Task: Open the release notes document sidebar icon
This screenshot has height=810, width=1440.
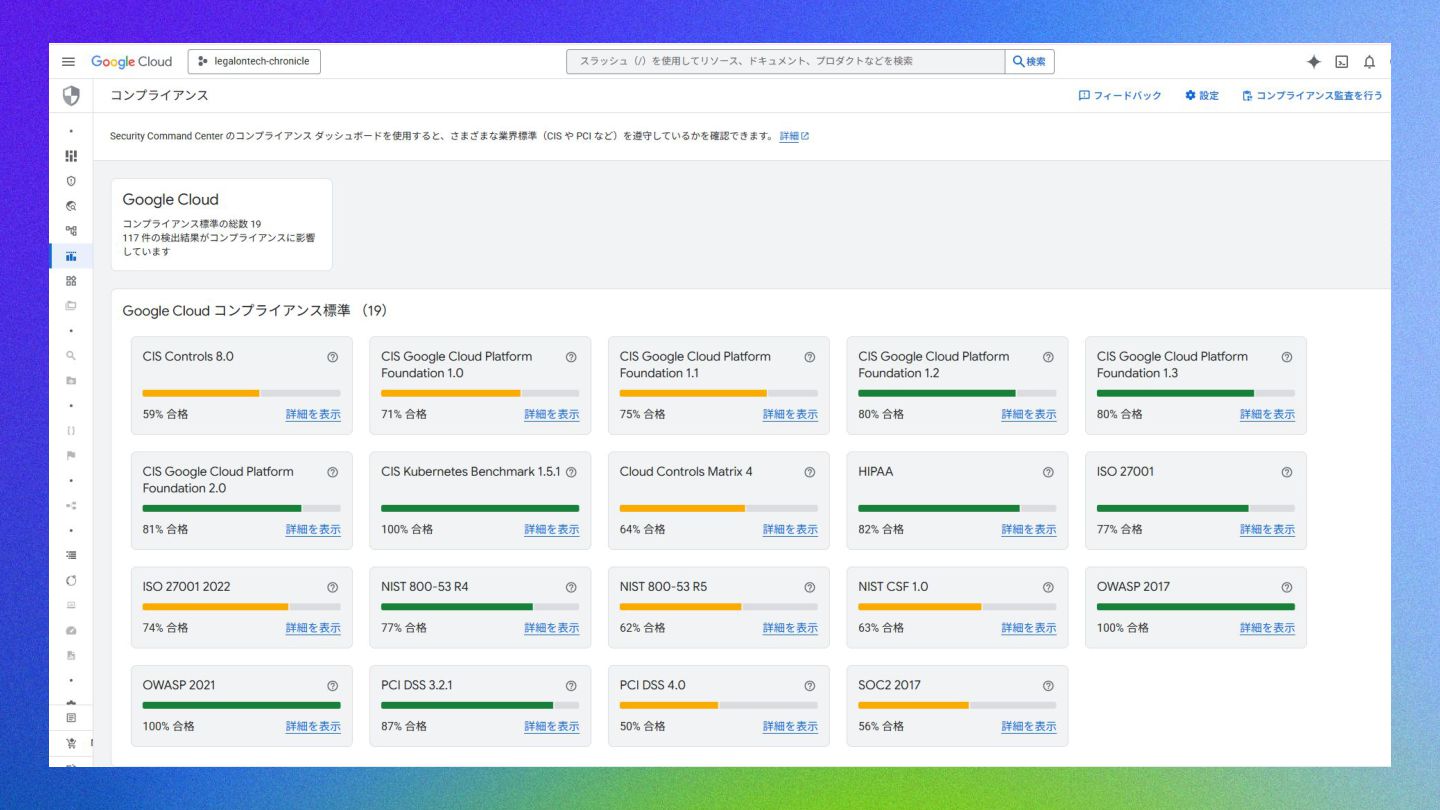Action: coord(71,718)
